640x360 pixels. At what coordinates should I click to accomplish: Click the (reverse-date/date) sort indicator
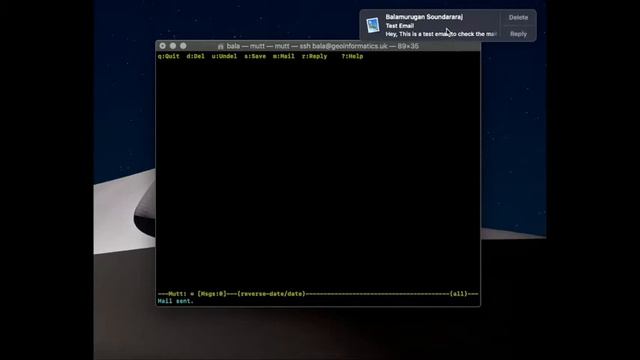271,294
